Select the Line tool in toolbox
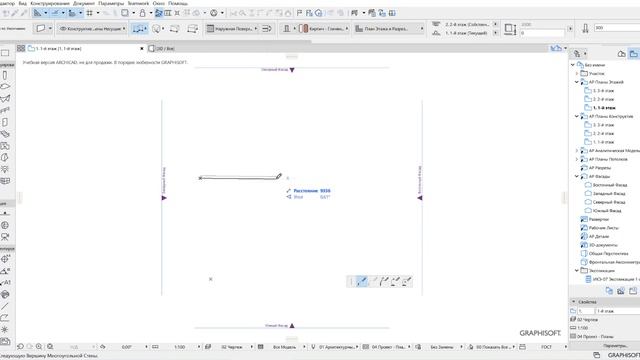Image resolution: width=640 pixels, height=360 pixels. (5, 306)
